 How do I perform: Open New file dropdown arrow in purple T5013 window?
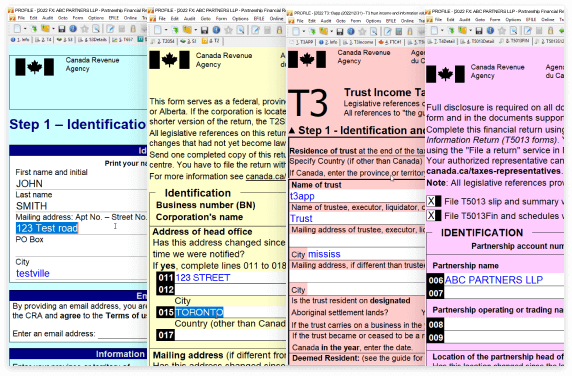[x=443, y=31]
